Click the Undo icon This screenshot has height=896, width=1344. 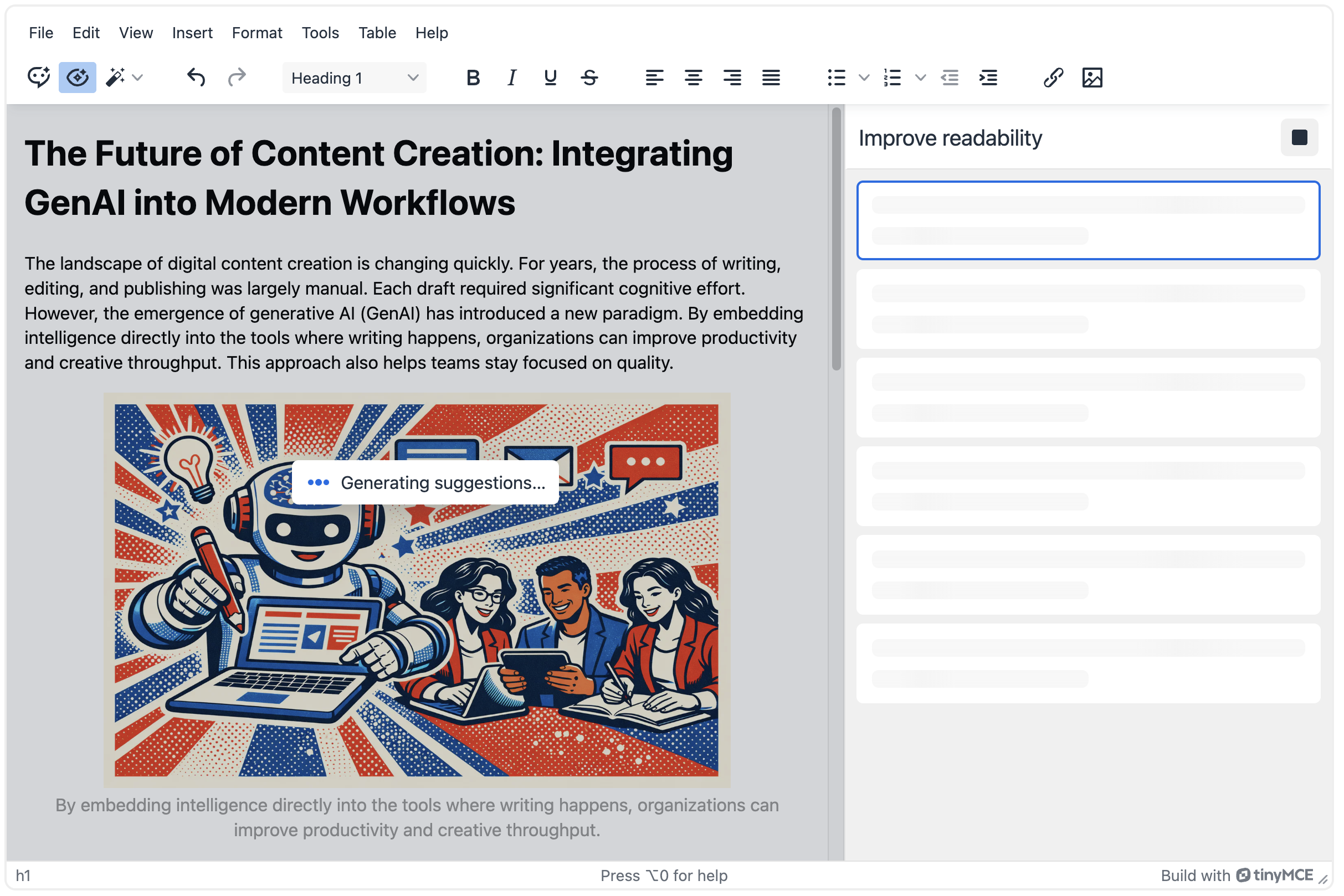(196, 78)
